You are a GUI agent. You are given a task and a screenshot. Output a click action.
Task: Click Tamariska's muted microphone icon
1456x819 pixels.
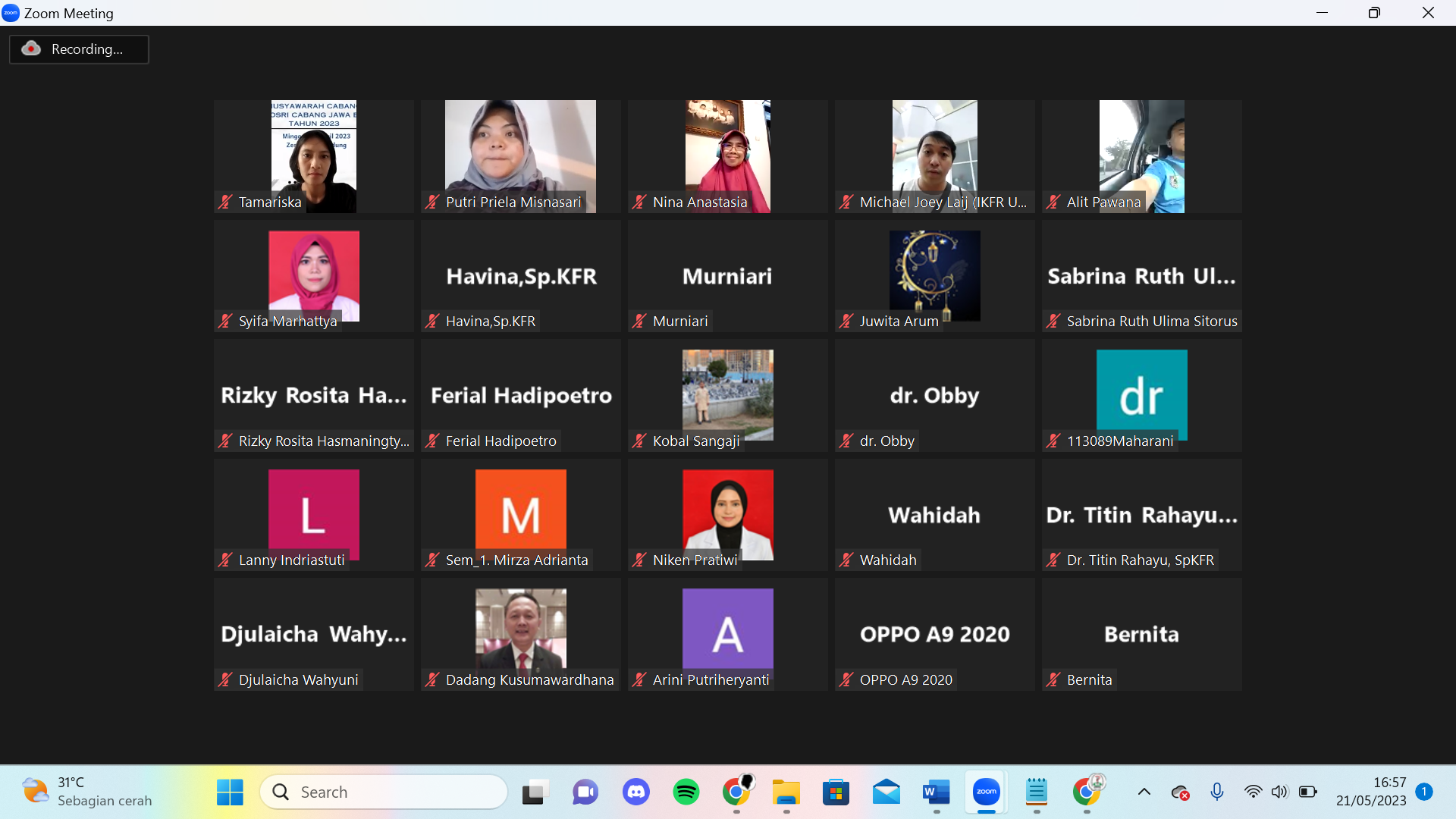click(225, 202)
